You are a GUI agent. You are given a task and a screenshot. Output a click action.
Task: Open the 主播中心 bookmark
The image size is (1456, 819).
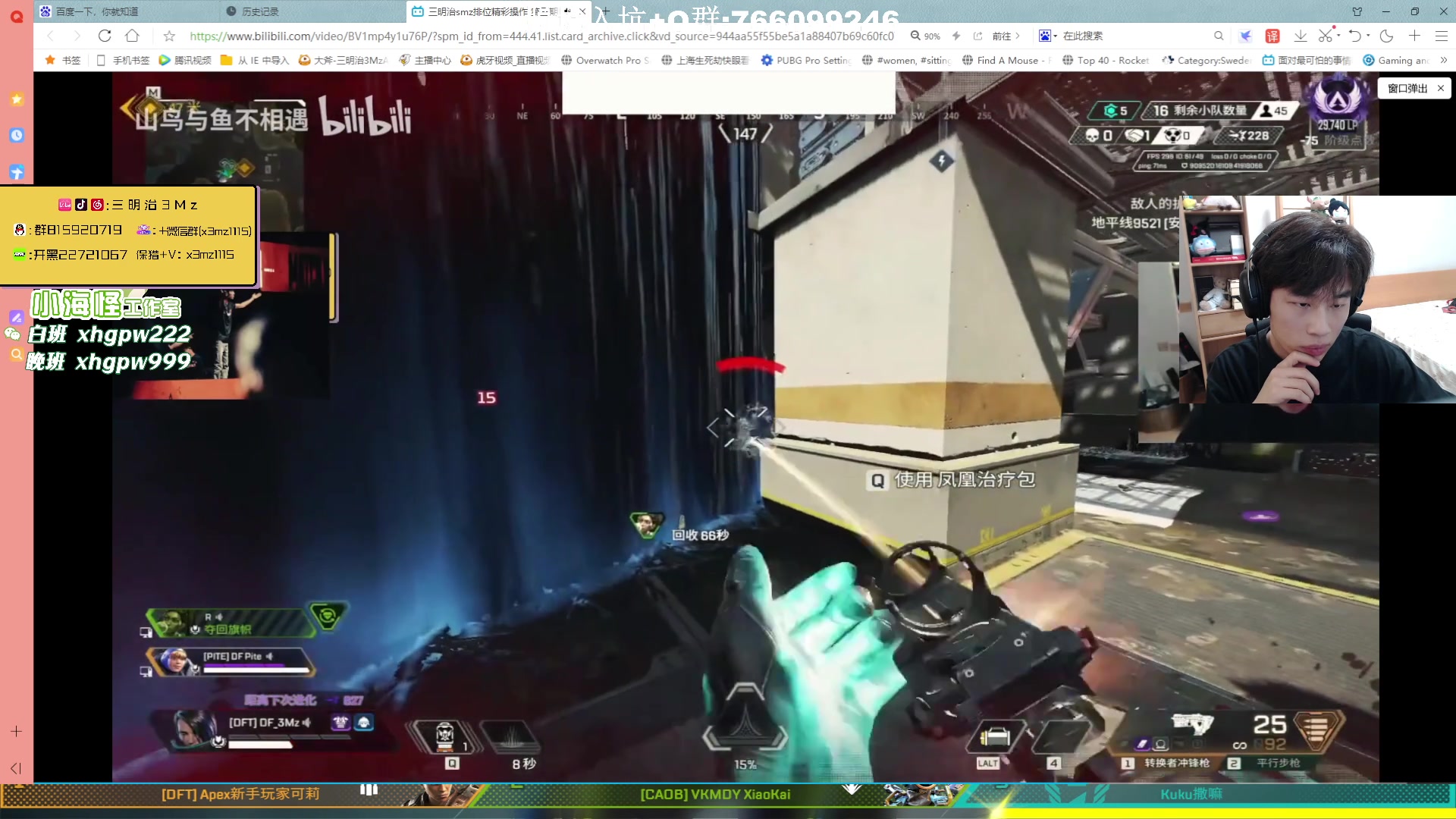tap(425, 60)
